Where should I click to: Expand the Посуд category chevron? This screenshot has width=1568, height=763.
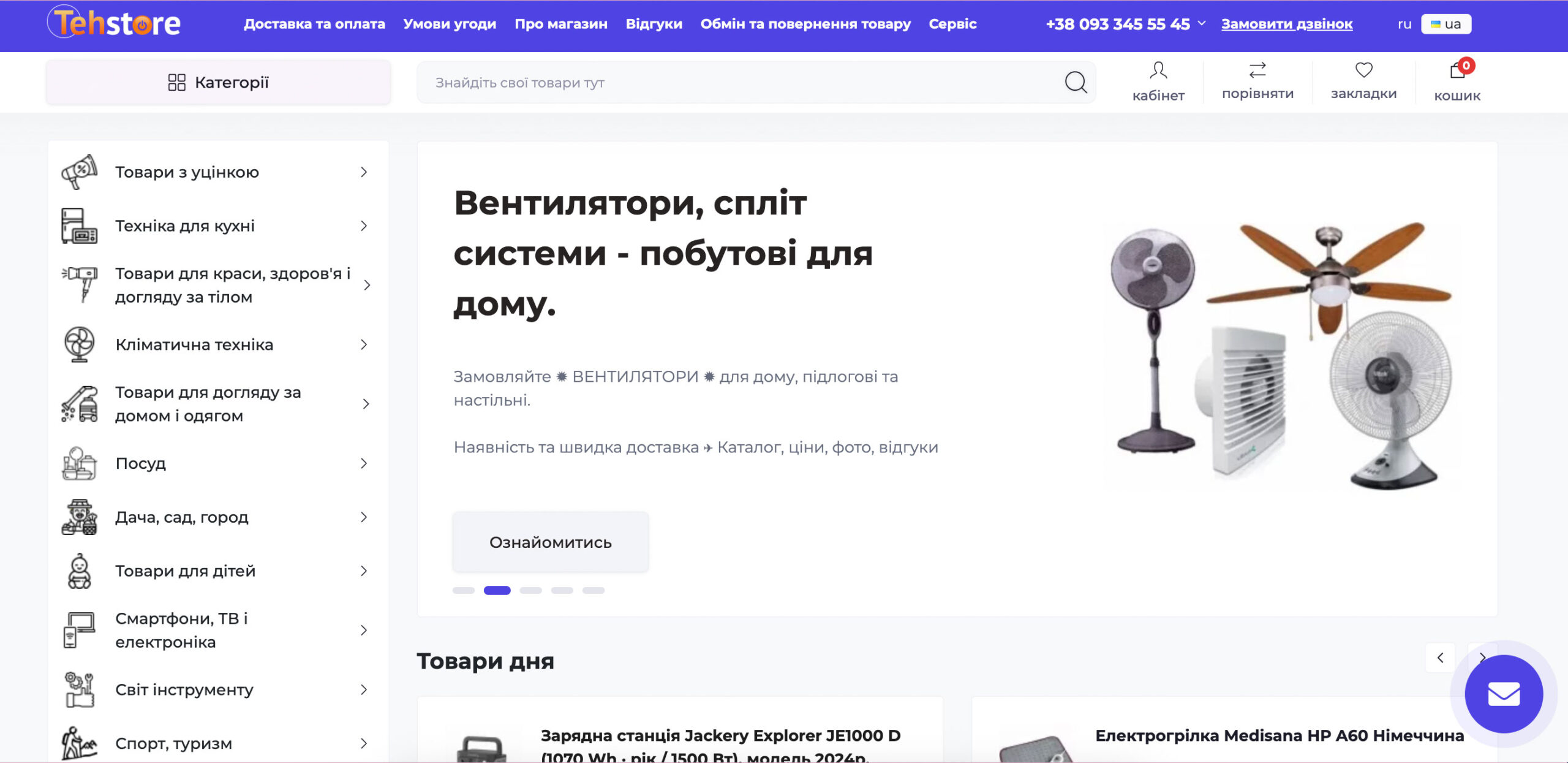[364, 463]
